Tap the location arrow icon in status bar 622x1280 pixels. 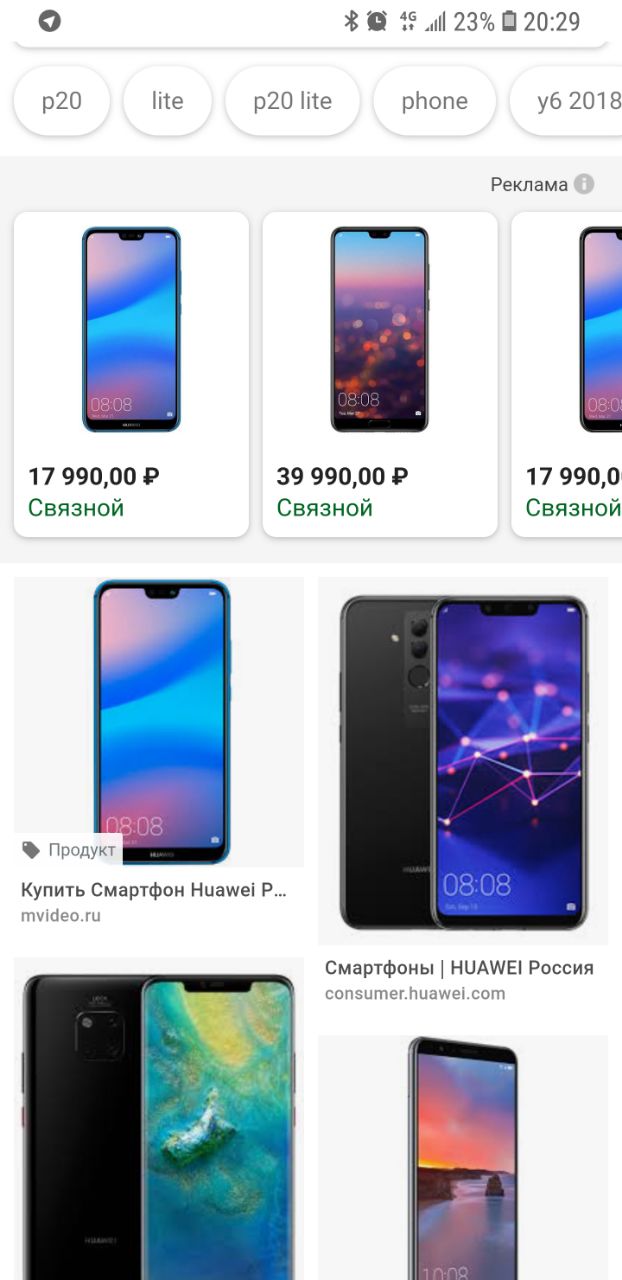[49, 21]
